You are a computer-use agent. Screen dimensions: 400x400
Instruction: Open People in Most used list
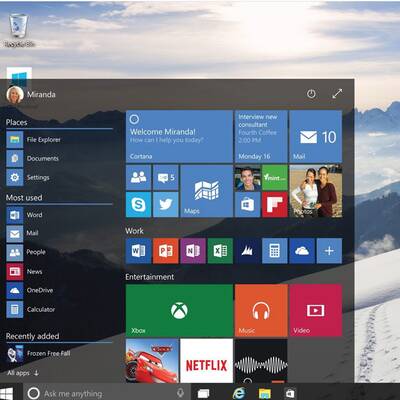tap(26, 252)
